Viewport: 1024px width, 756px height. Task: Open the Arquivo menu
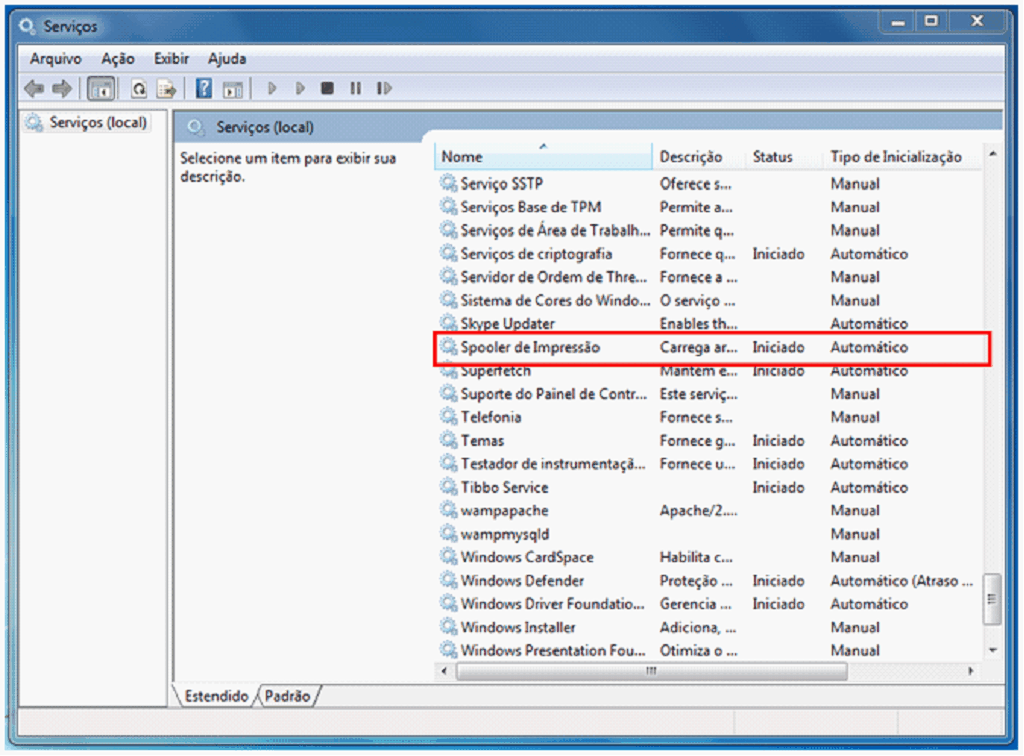(x=55, y=59)
